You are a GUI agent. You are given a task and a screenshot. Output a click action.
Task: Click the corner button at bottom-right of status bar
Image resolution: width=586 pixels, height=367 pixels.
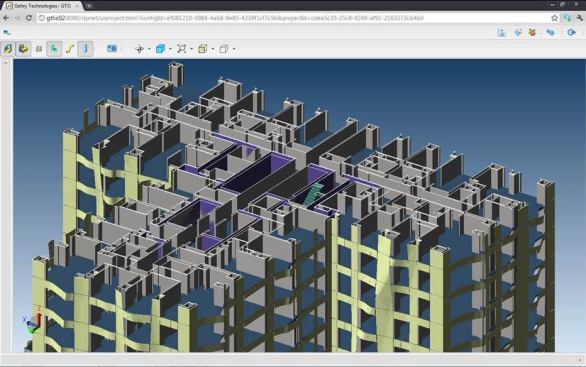[580, 360]
